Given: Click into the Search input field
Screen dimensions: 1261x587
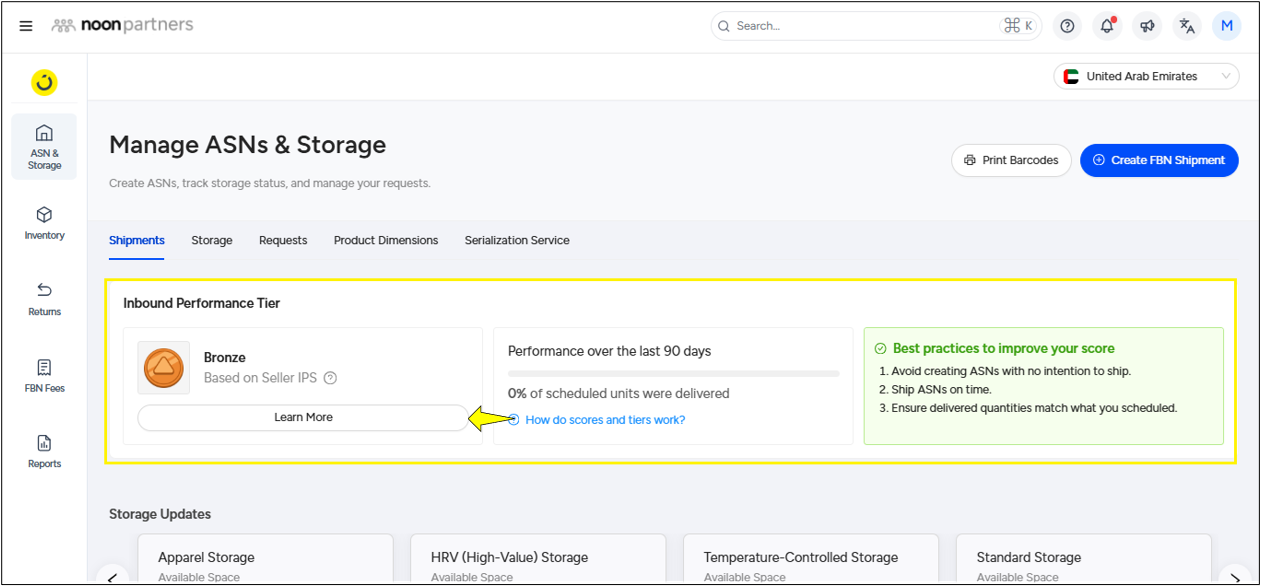Looking at the screenshot, I should click(860, 26).
